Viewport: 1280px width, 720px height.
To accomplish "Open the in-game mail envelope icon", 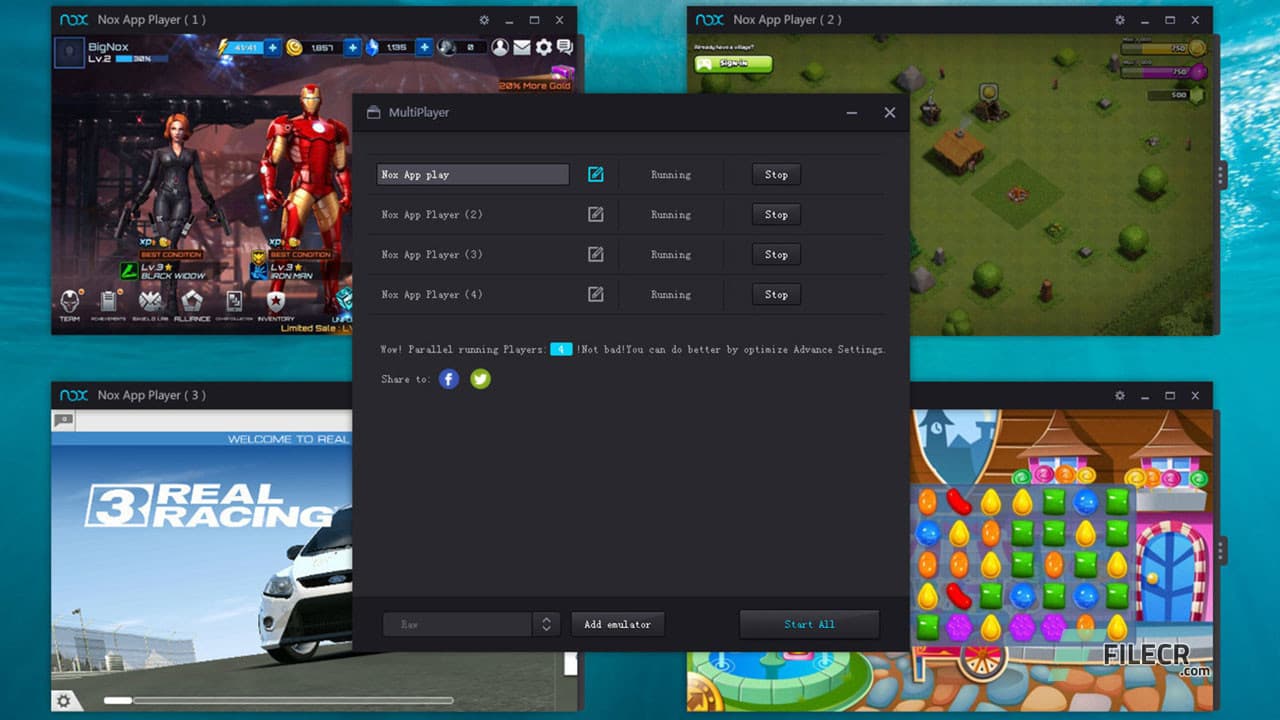I will [x=522, y=47].
